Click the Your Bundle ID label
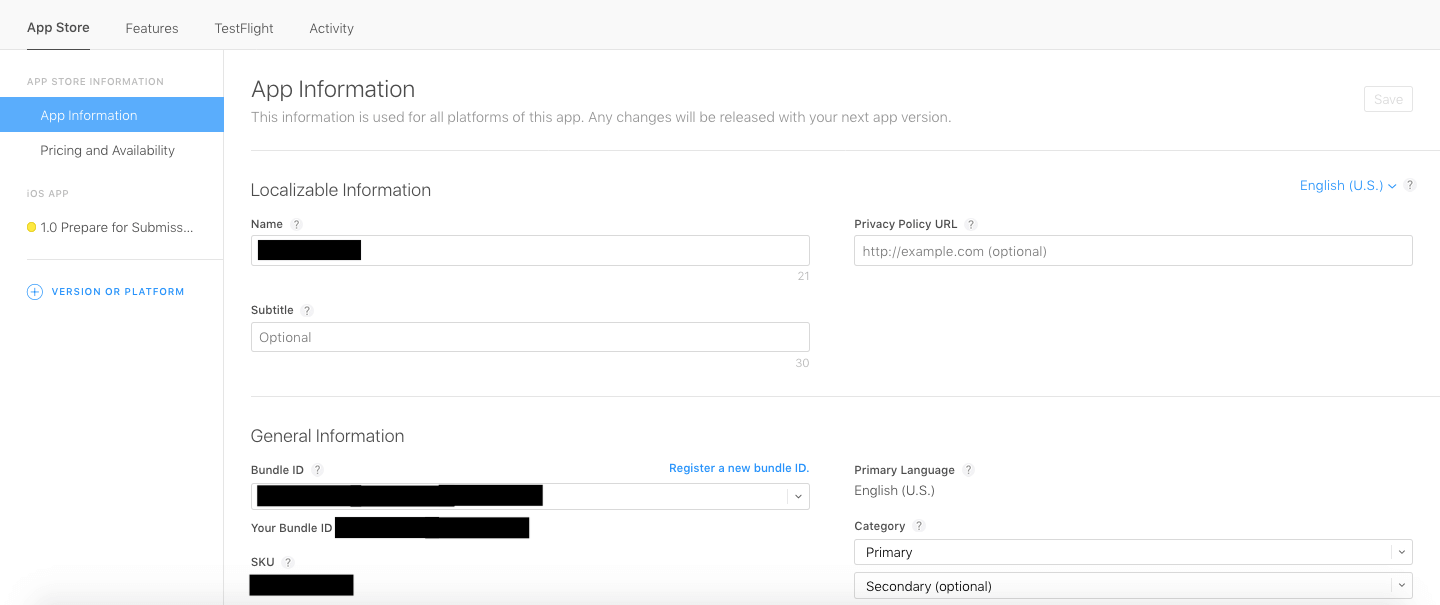1440x605 pixels. (291, 528)
